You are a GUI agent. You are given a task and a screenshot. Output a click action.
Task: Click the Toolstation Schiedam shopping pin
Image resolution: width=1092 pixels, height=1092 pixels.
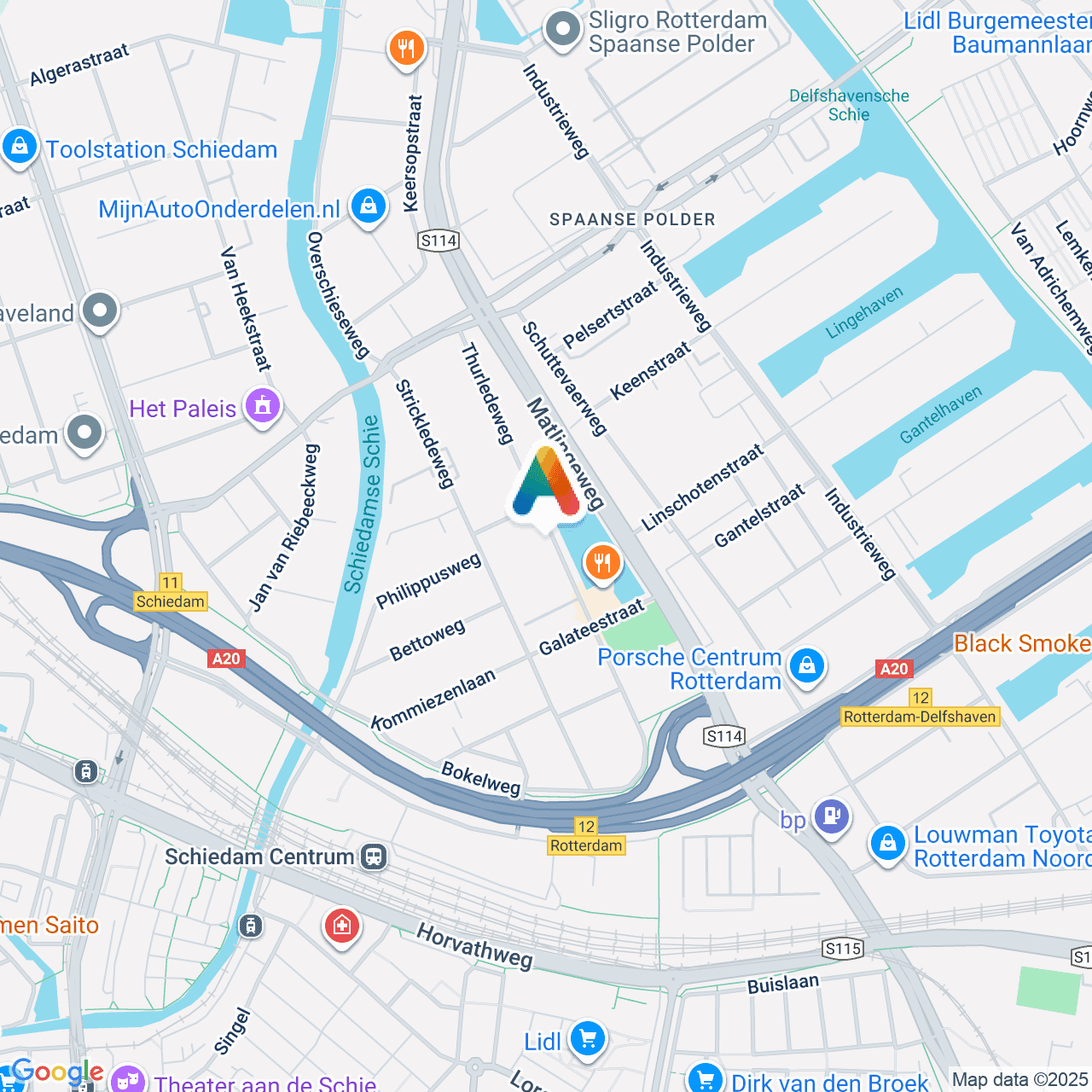(x=19, y=148)
